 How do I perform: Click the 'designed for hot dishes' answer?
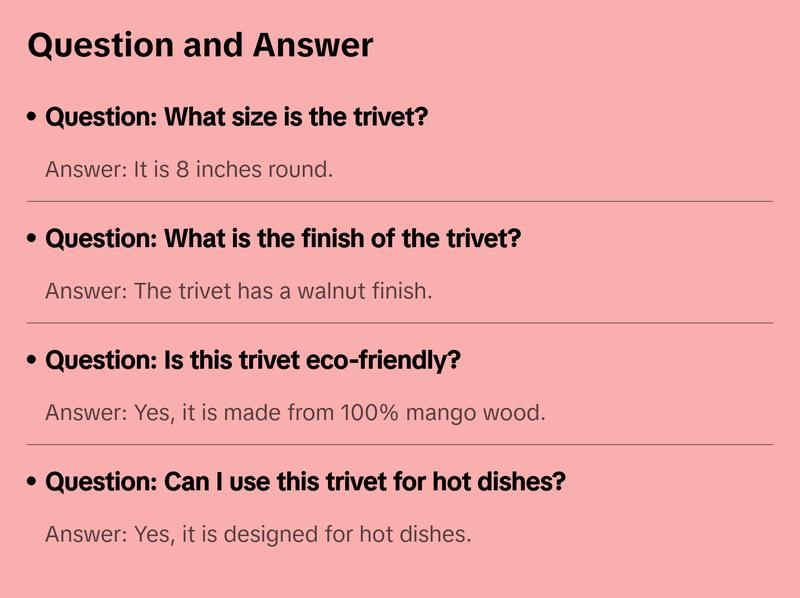[258, 534]
